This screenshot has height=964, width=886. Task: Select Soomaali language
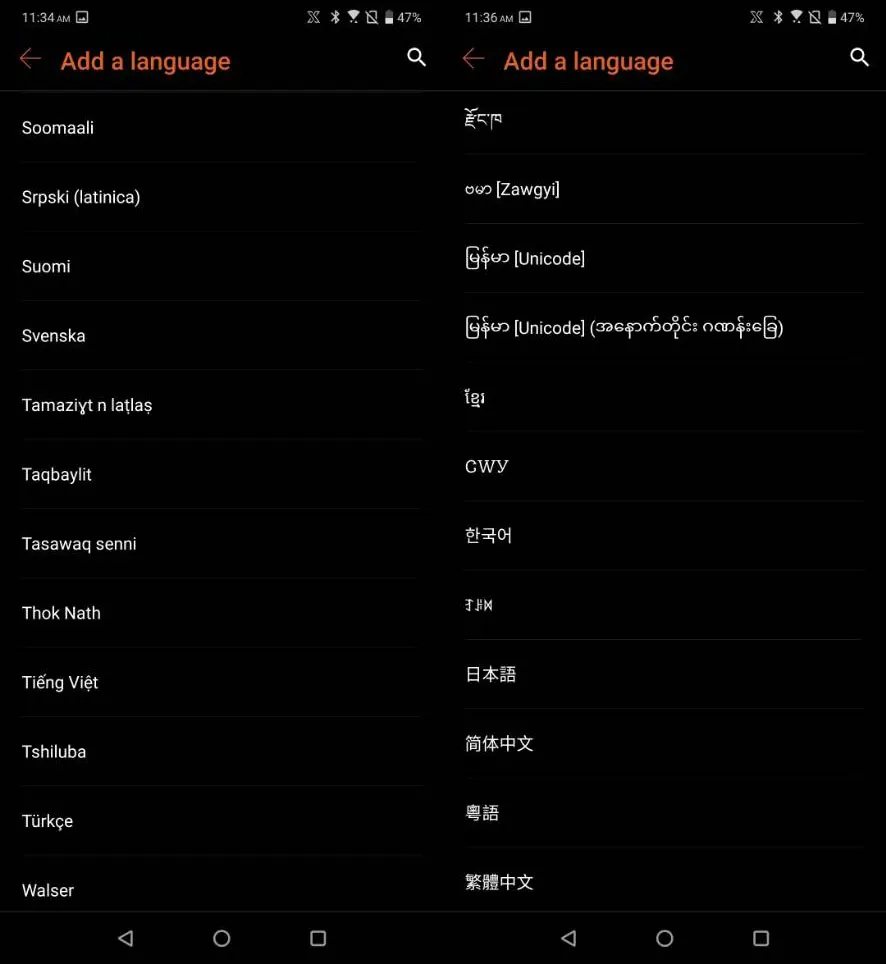click(x=221, y=128)
